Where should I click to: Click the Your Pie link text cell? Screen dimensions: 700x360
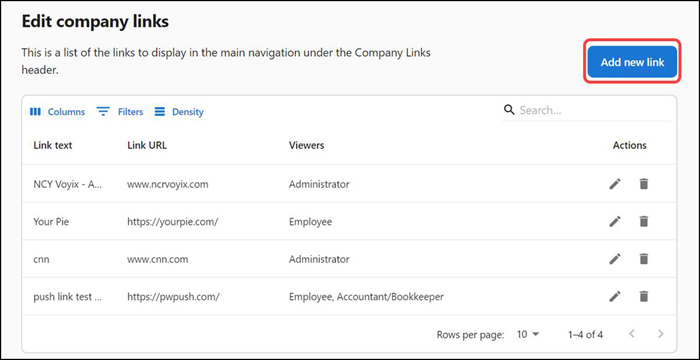click(x=51, y=222)
